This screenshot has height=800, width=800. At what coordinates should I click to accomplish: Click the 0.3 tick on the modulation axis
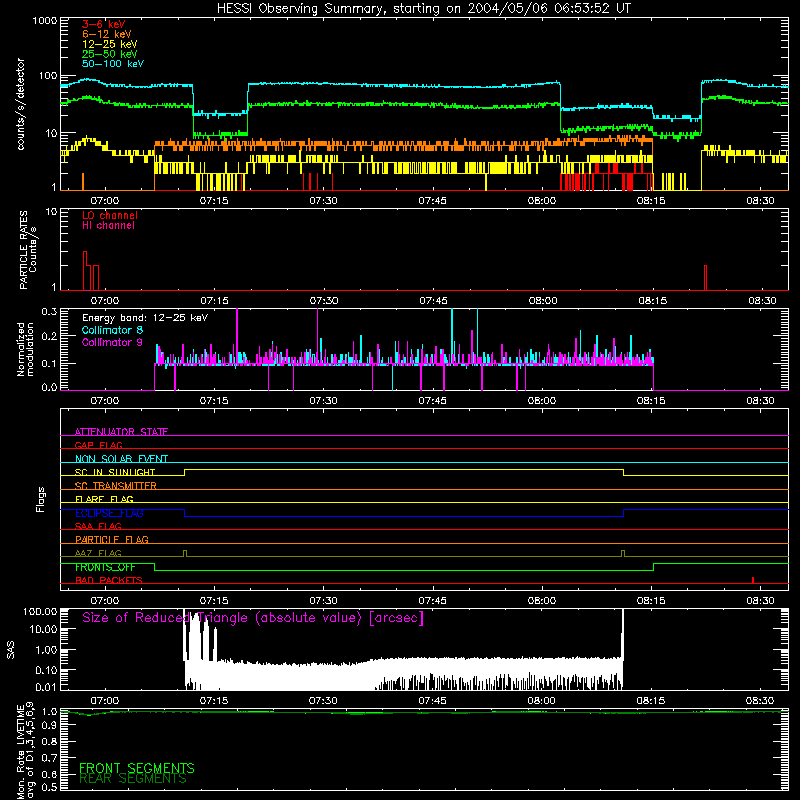pyautogui.click(x=49, y=311)
